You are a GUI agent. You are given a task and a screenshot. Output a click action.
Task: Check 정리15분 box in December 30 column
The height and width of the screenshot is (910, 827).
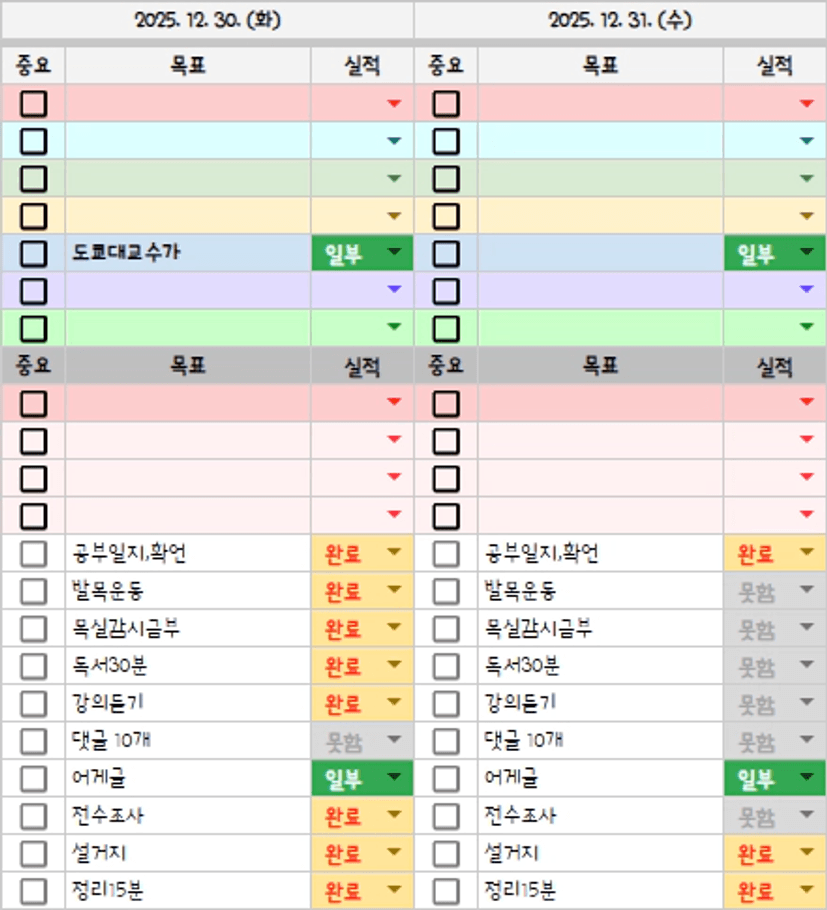click(x=34, y=891)
